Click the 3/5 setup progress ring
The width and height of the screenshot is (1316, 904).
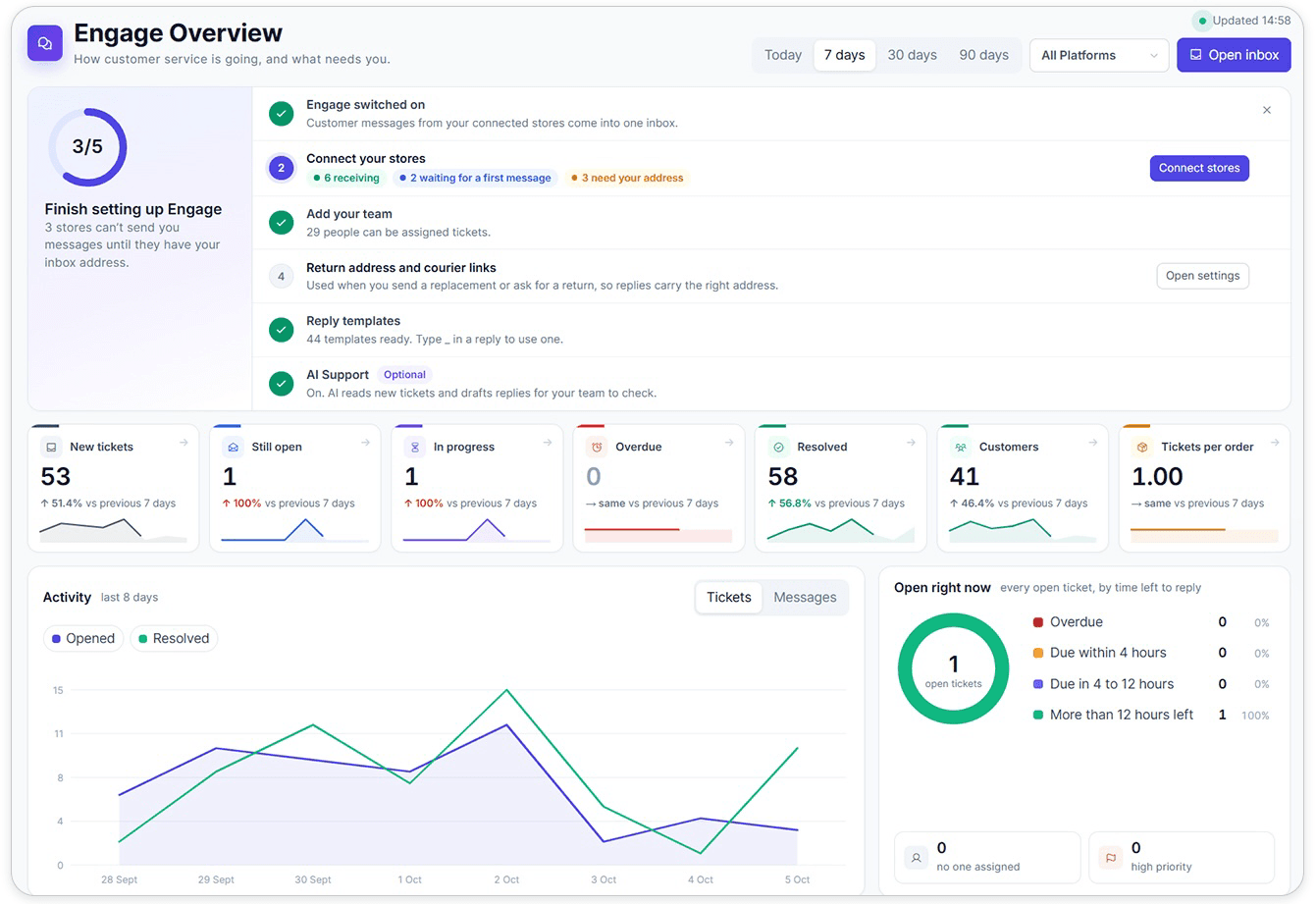[87, 147]
